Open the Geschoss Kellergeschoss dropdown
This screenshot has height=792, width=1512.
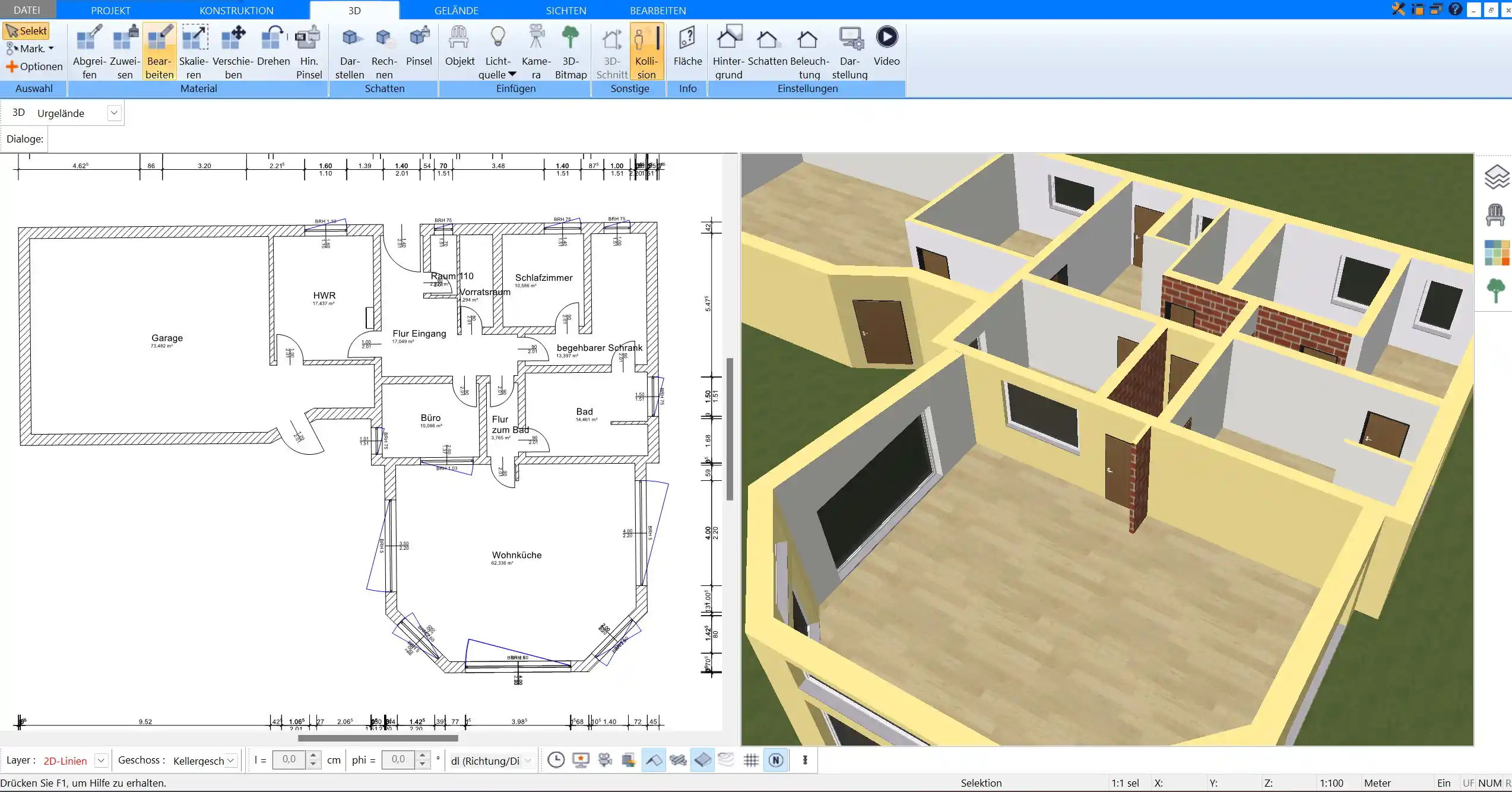click(231, 761)
